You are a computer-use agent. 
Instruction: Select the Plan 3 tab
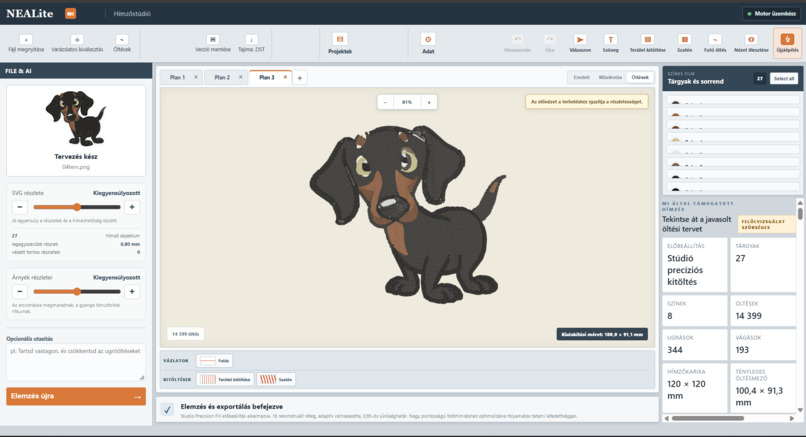click(x=267, y=77)
